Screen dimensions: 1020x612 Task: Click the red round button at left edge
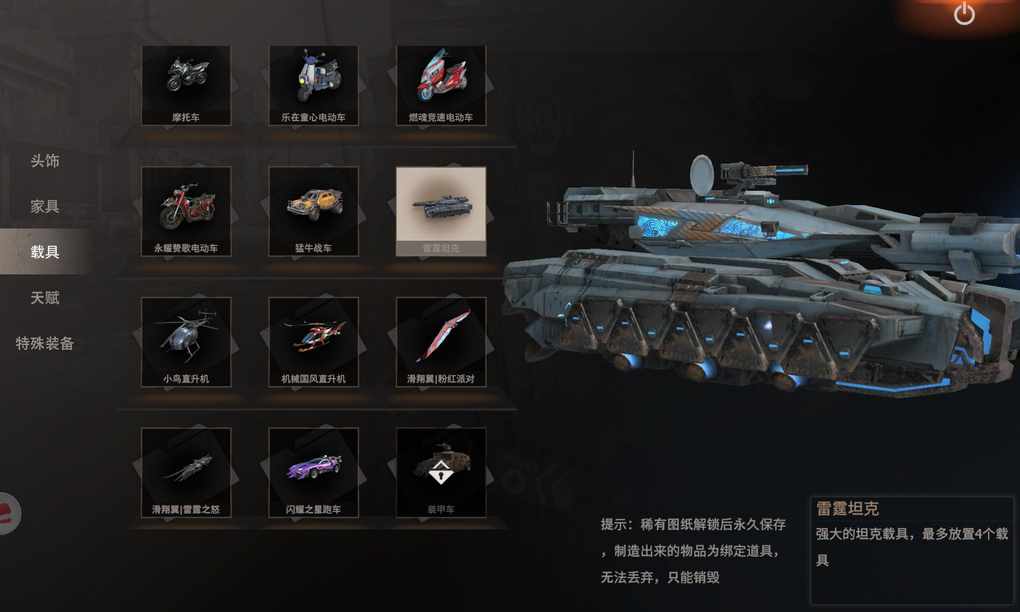[10, 514]
